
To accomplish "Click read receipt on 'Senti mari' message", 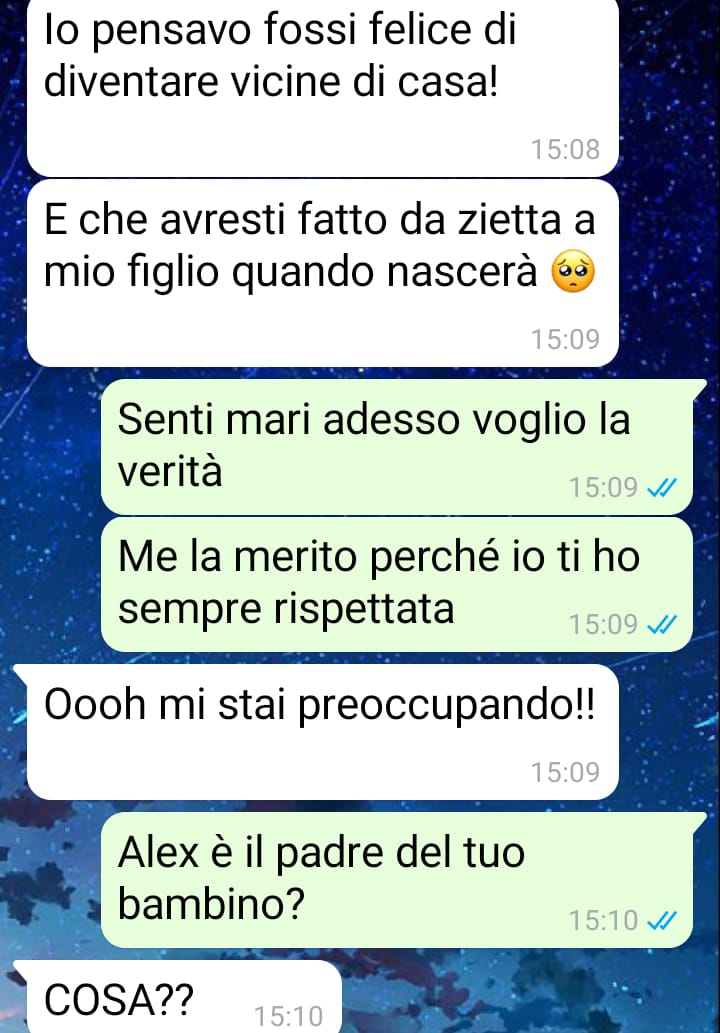I will coord(662,488).
